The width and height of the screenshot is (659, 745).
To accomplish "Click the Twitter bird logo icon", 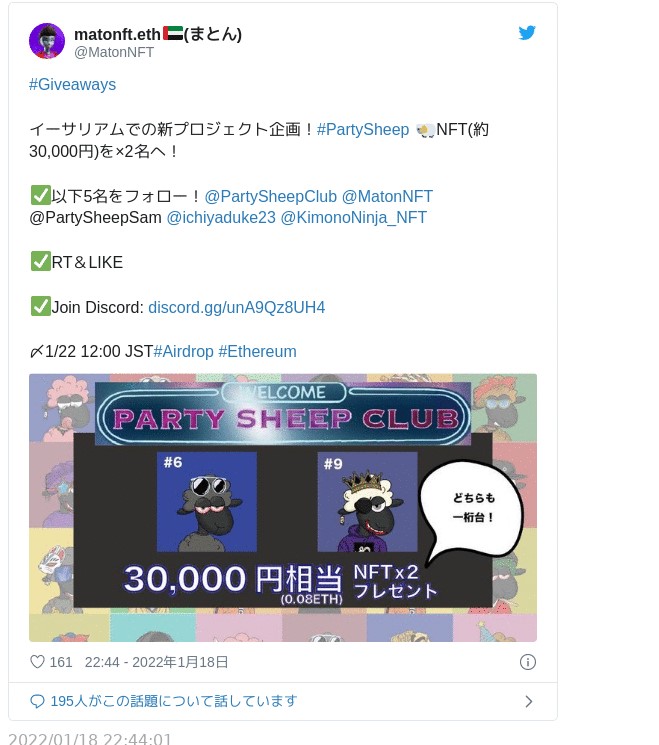I will tap(527, 33).
